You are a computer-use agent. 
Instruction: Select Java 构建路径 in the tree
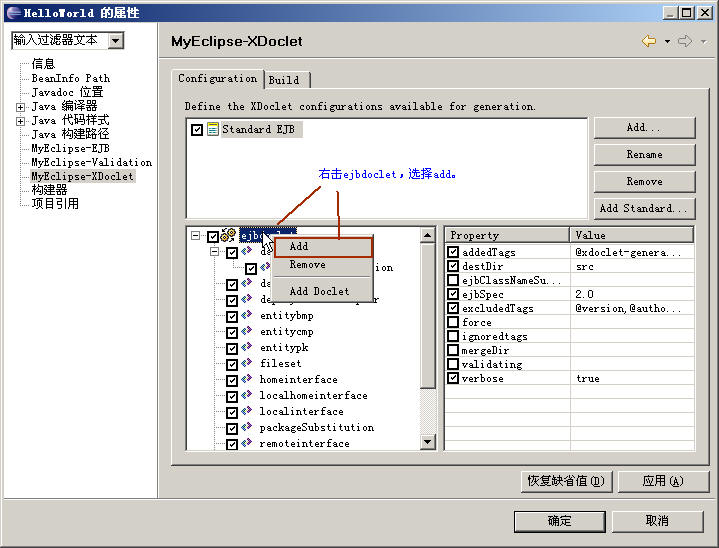click(x=70, y=134)
